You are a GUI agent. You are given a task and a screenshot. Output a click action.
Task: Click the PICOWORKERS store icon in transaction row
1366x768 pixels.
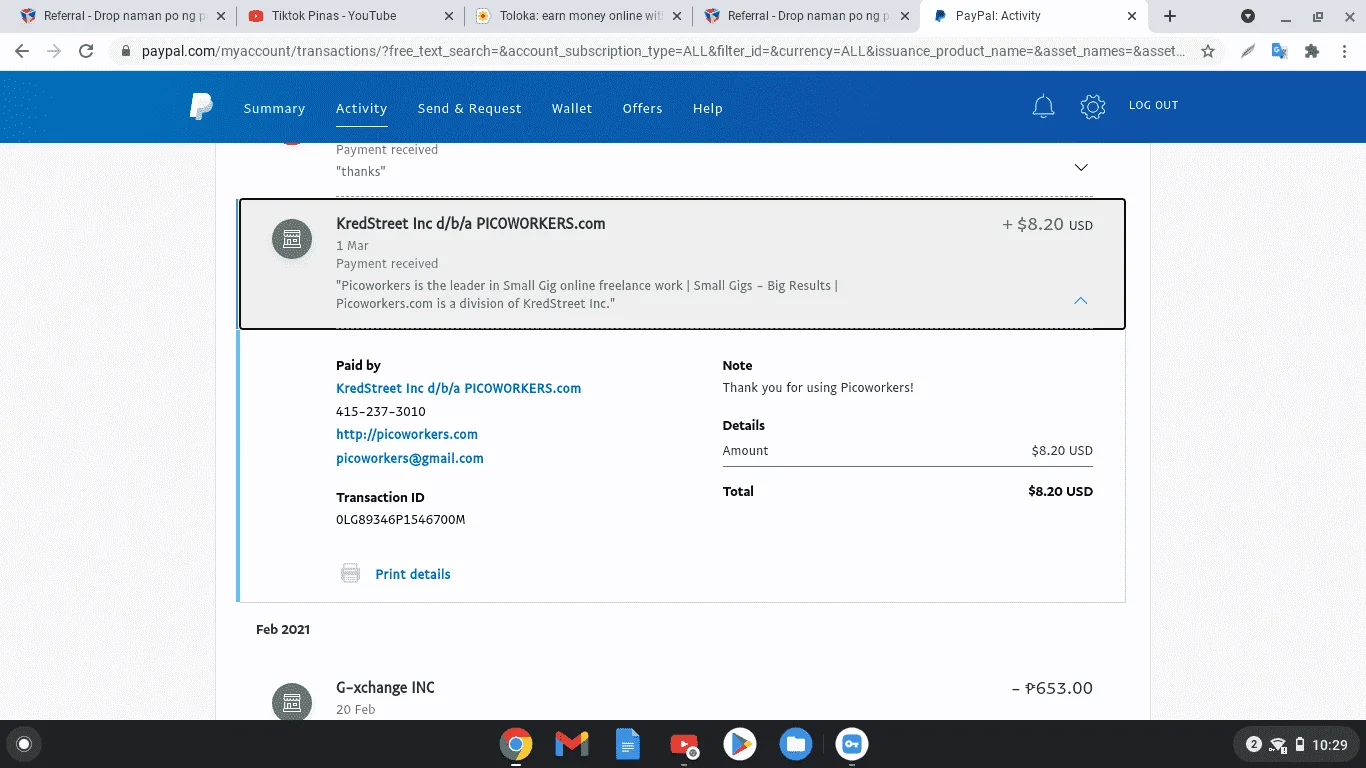(292, 239)
